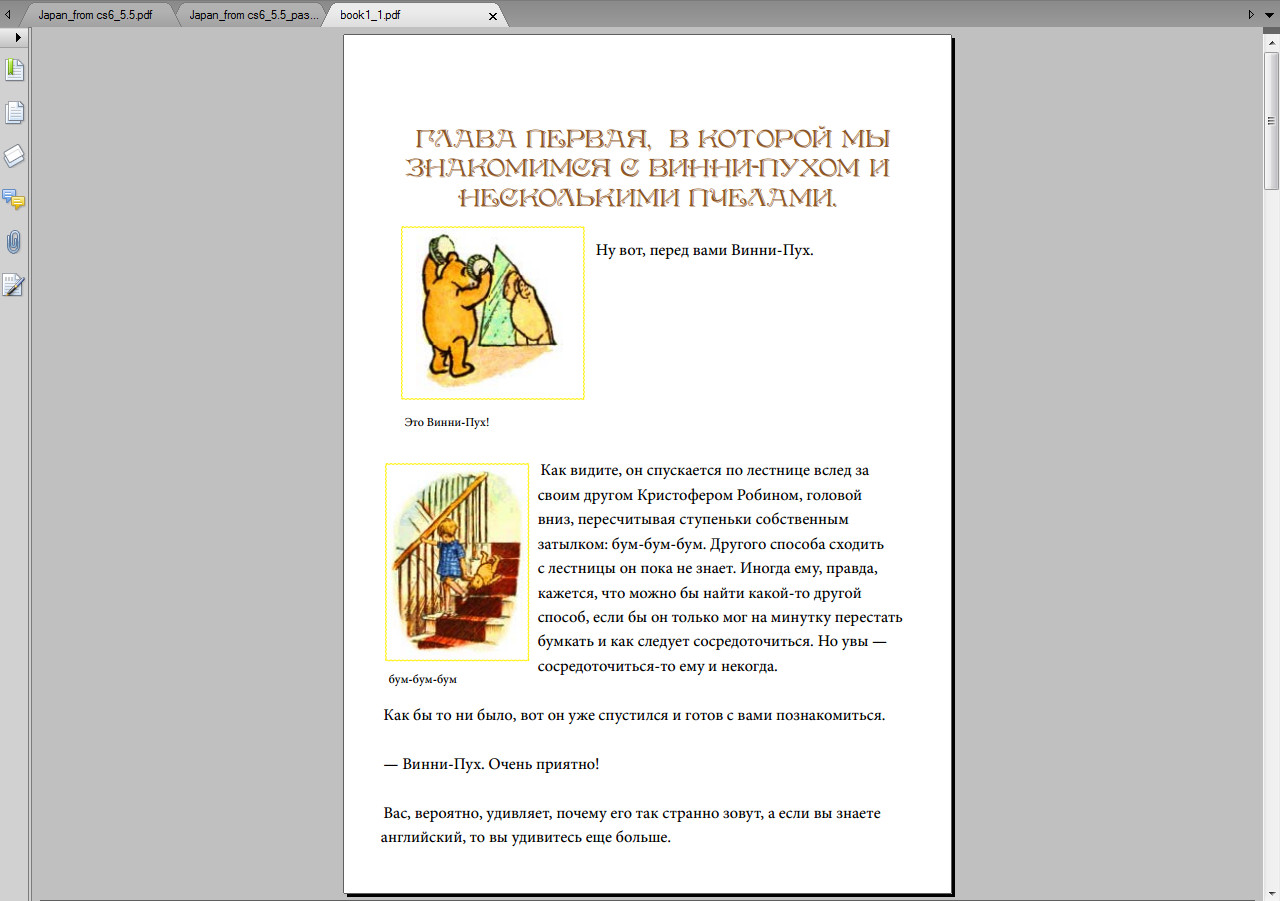Click the line 'сосредоточиться-то ему и некогда.'
The width and height of the screenshot is (1280, 901).
tap(658, 666)
